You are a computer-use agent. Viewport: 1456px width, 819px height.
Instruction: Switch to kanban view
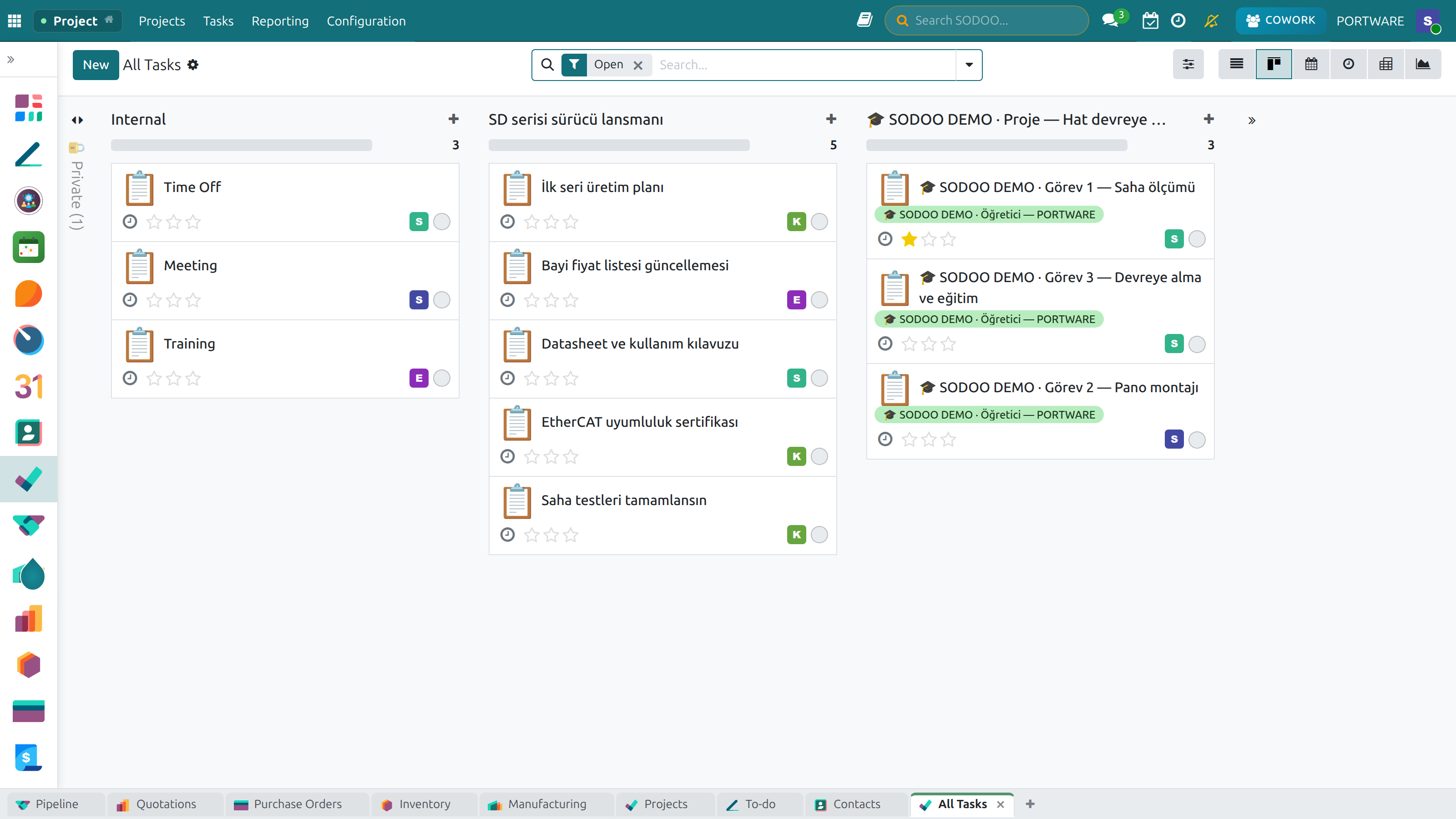tap(1274, 64)
